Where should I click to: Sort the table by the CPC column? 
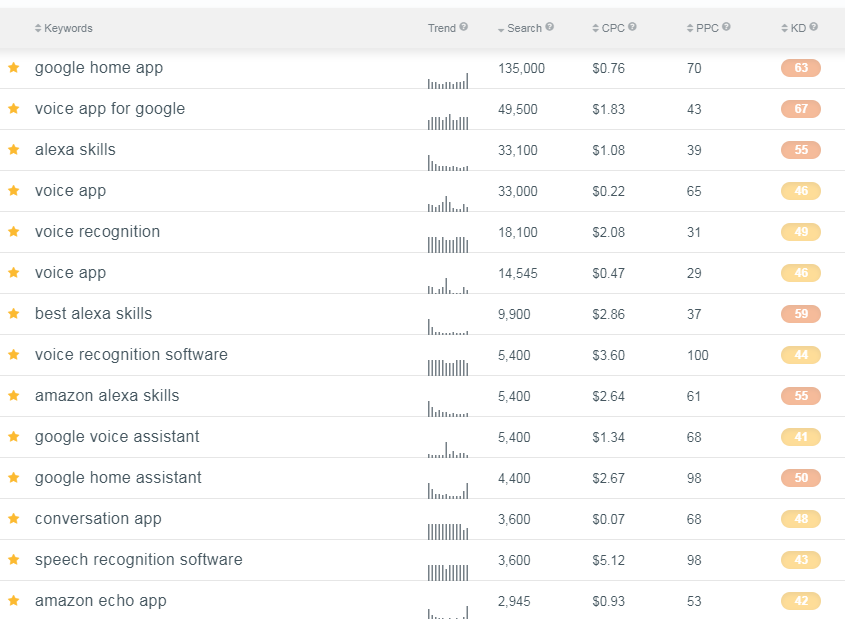(x=608, y=28)
